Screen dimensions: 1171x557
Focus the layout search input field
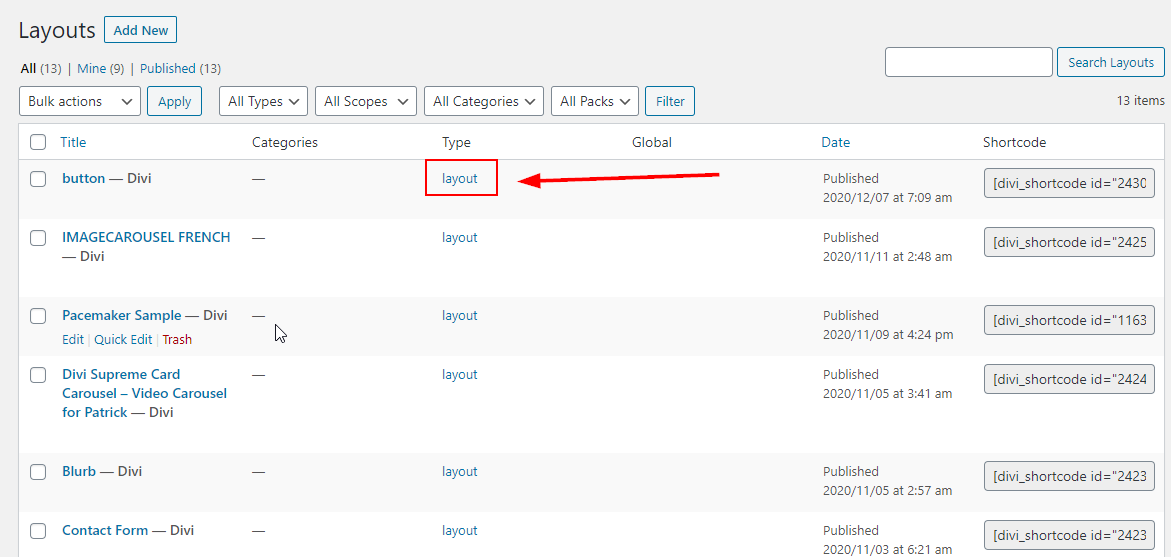969,62
